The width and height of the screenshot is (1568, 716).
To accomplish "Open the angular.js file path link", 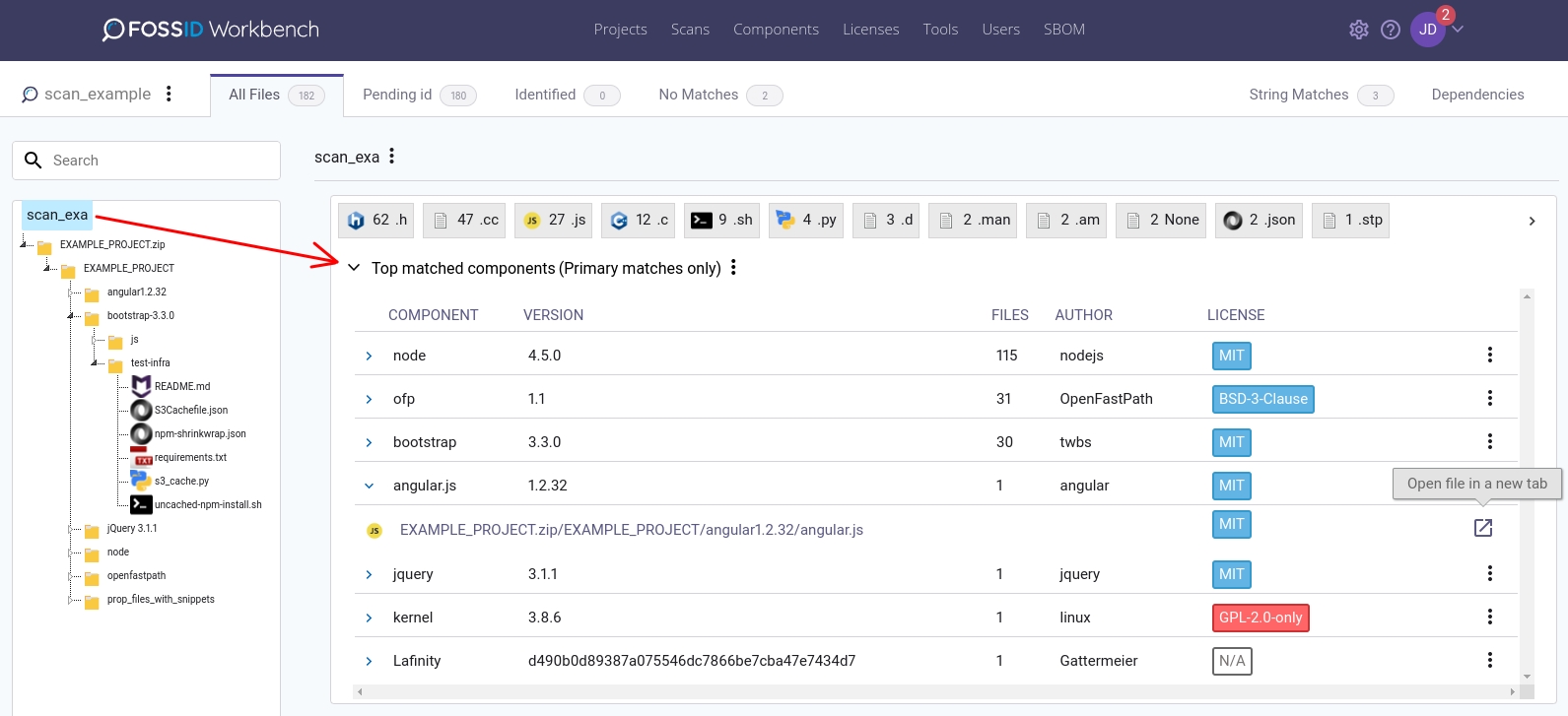I will point(632,530).
